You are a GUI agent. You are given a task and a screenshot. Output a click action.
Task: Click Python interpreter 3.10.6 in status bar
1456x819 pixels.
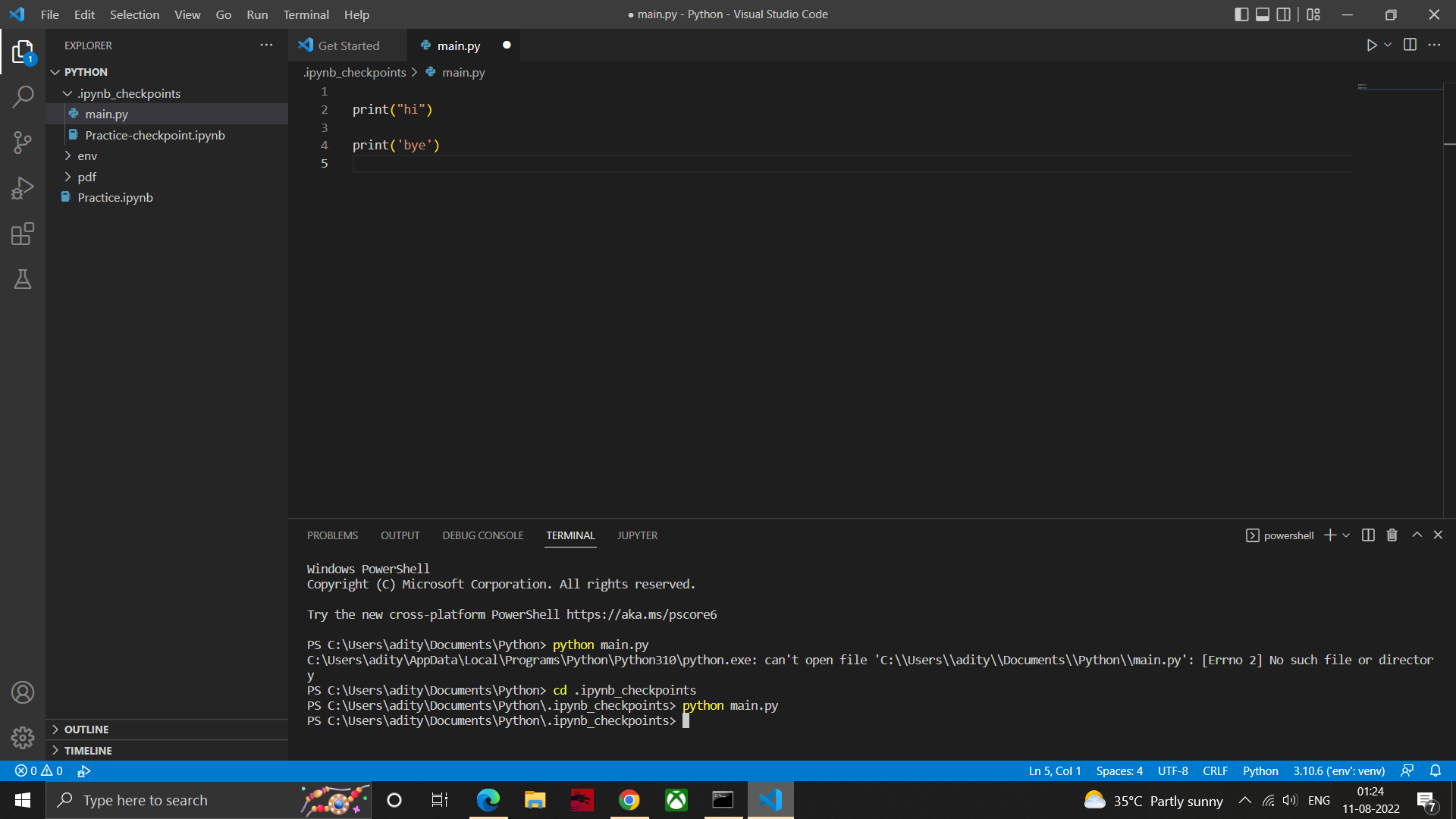click(1338, 770)
